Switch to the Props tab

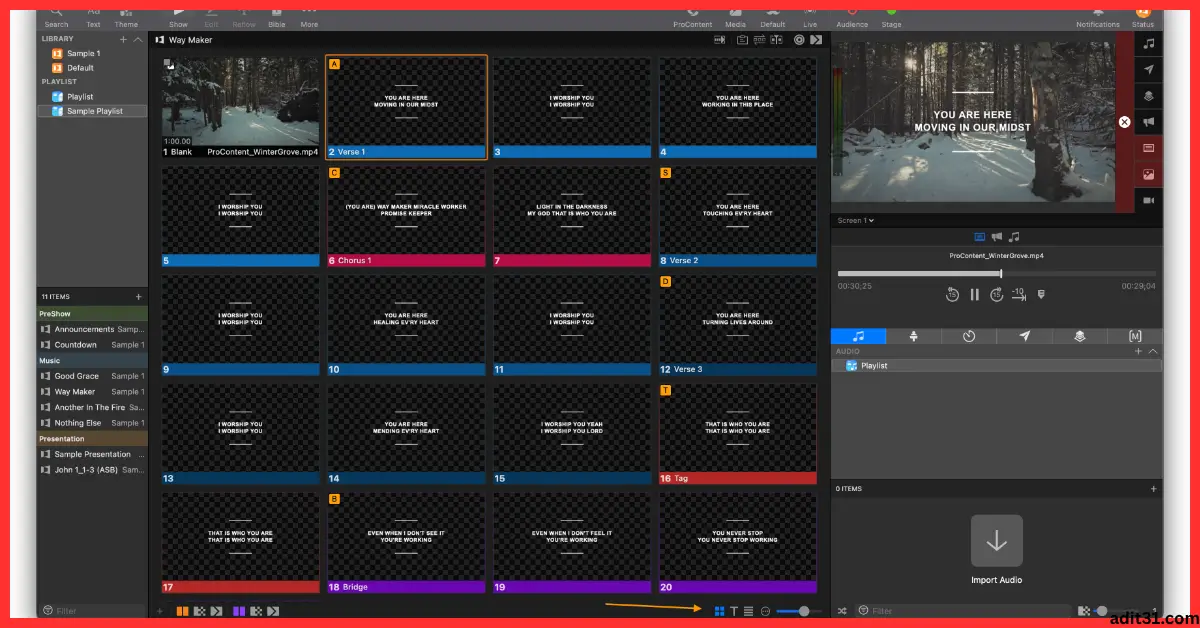(x=1080, y=336)
